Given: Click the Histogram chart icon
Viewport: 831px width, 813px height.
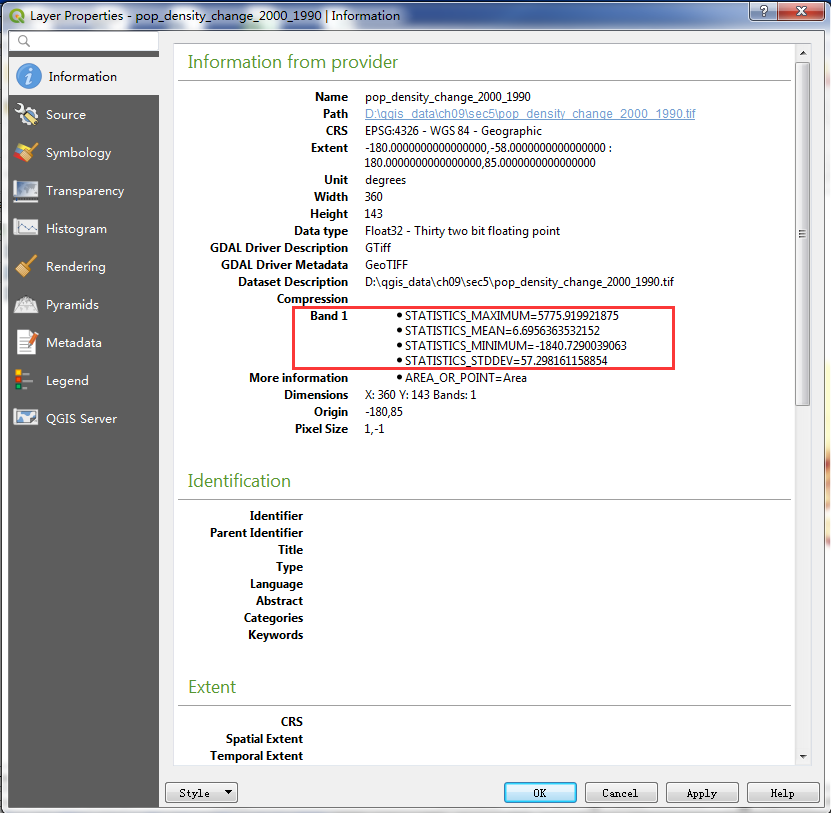Looking at the screenshot, I should (x=26, y=228).
